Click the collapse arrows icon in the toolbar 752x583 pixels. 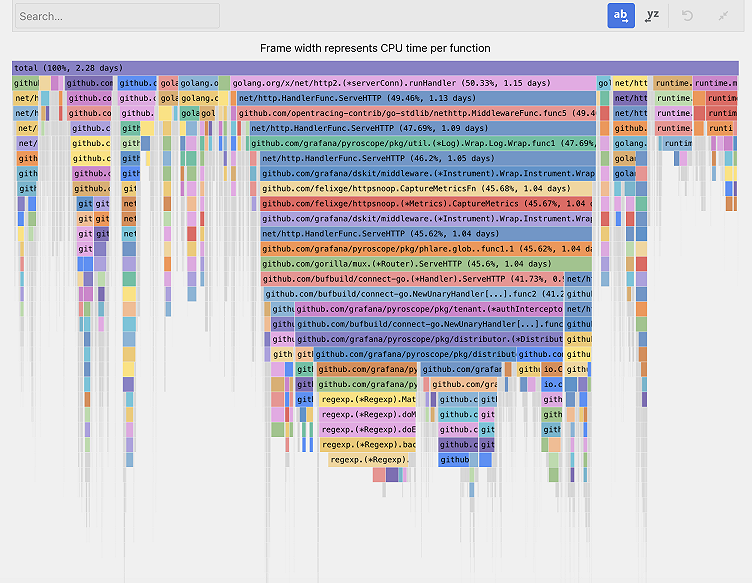(723, 15)
